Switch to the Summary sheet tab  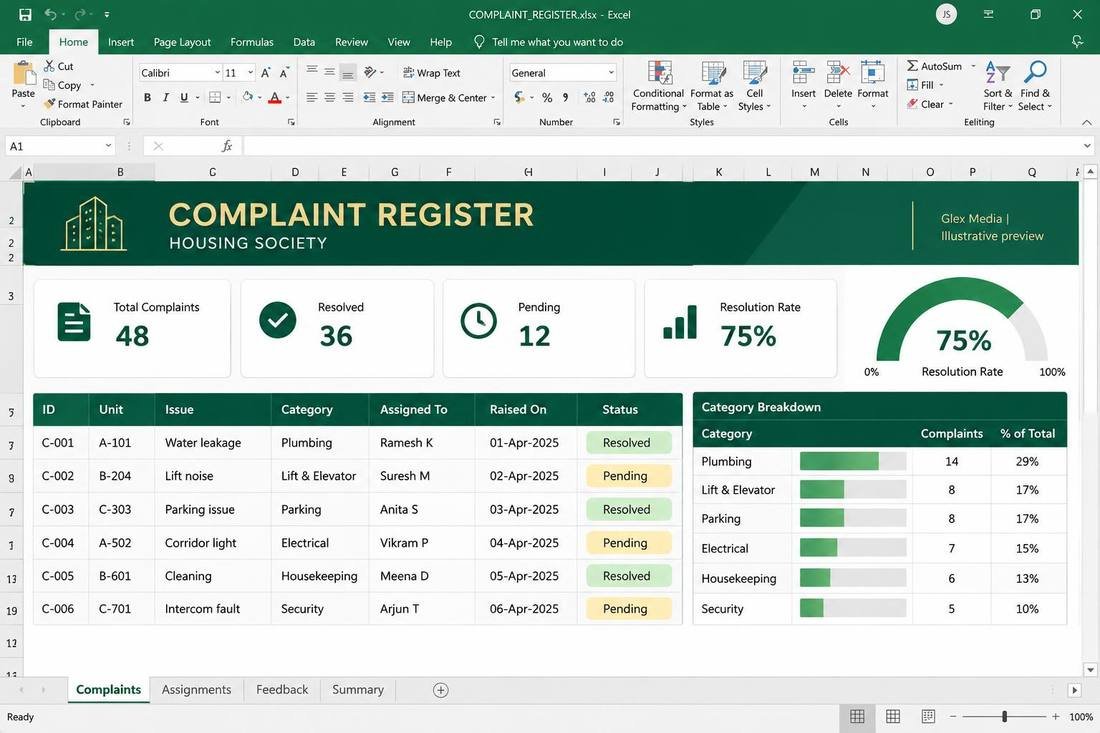(358, 690)
